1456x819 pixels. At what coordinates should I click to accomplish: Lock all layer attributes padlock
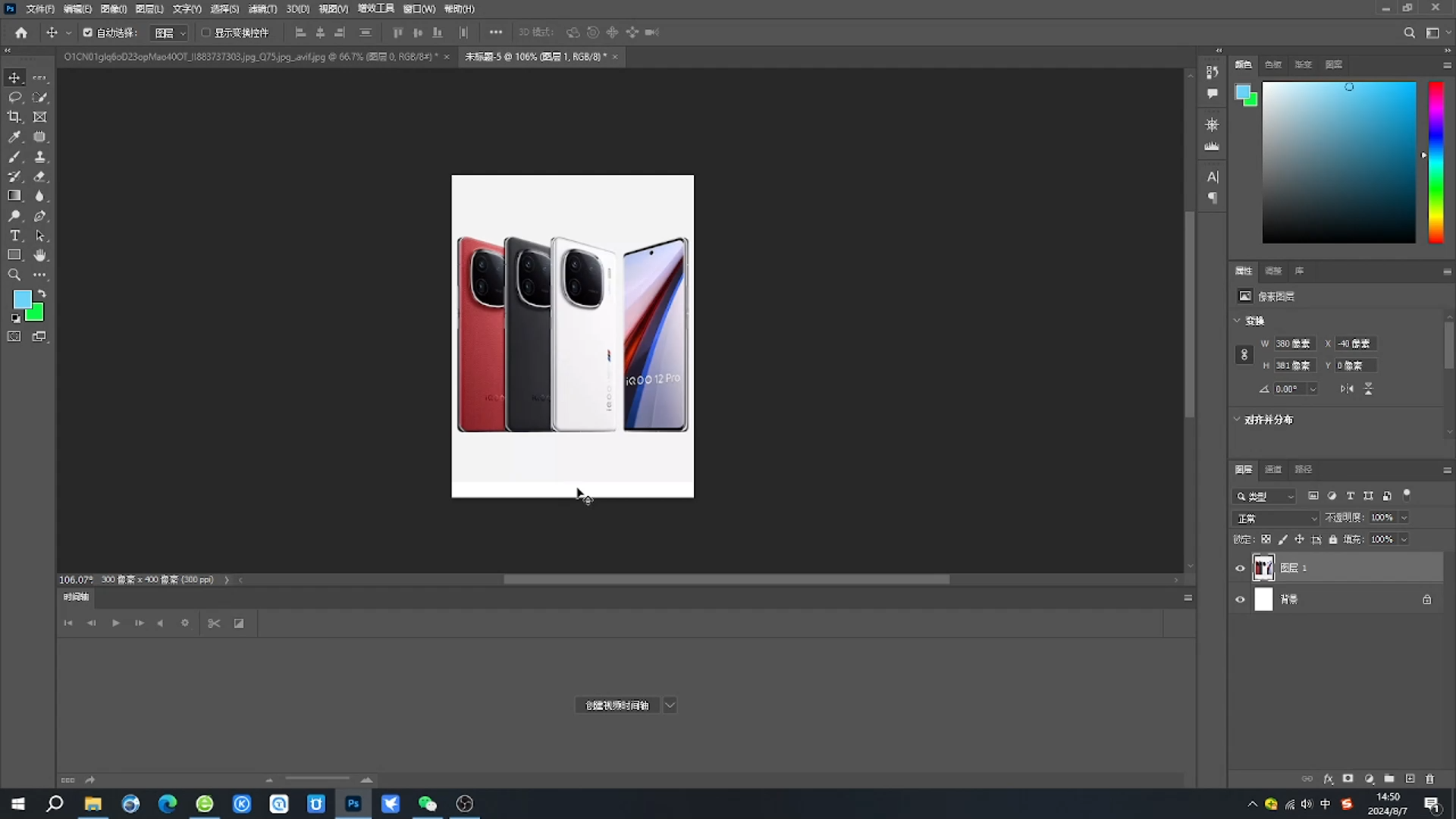pyautogui.click(x=1333, y=540)
